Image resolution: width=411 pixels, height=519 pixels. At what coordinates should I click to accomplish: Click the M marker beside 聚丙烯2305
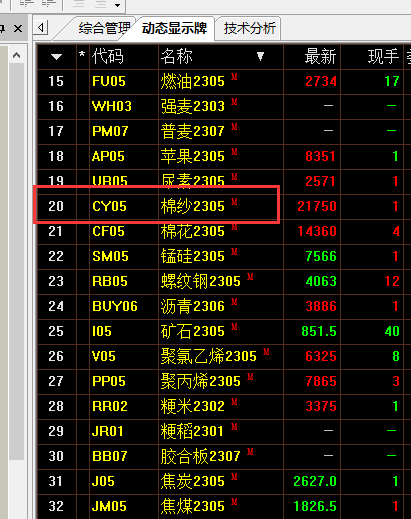point(250,377)
